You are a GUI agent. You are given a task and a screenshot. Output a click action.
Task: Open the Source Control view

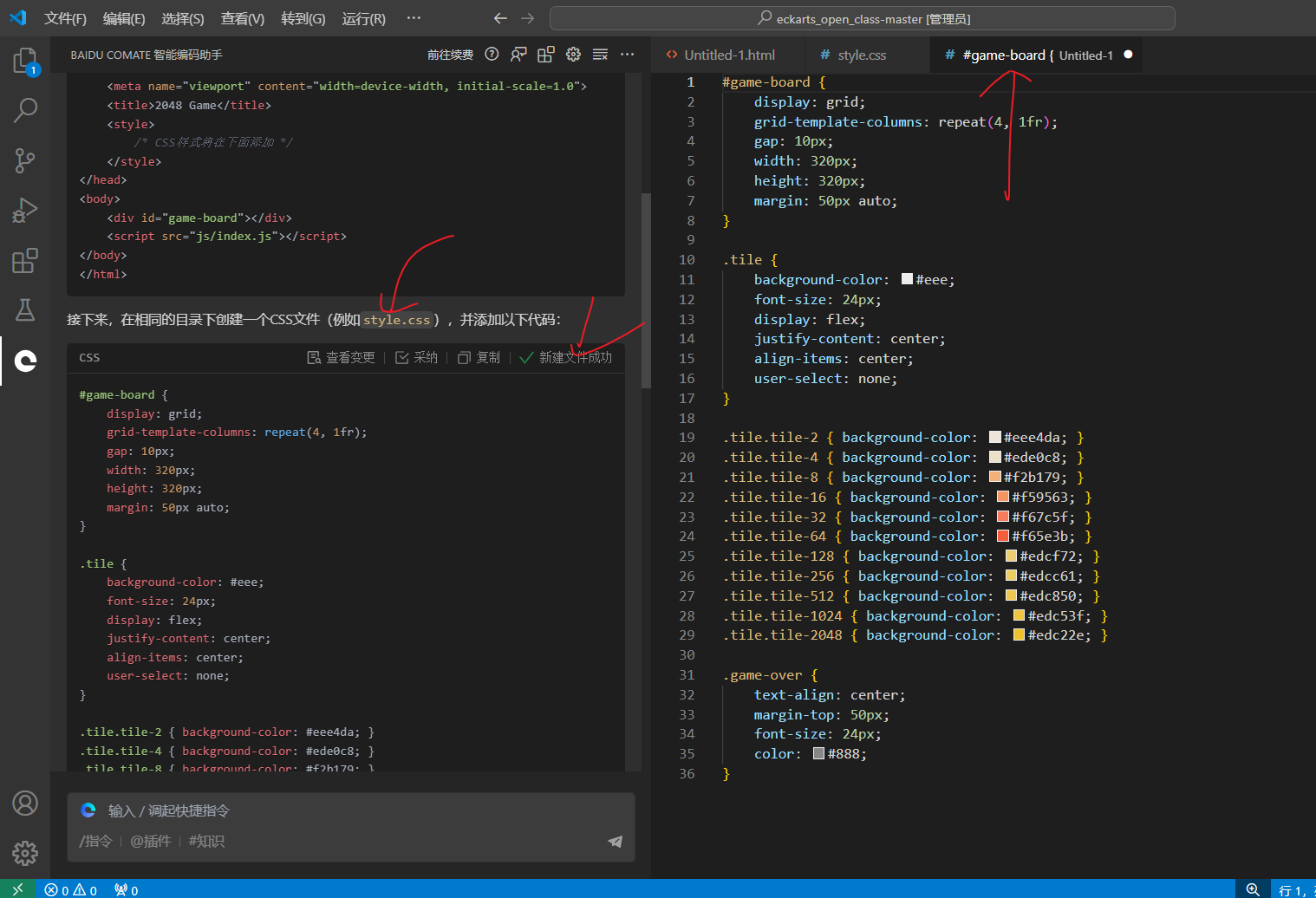point(25,160)
